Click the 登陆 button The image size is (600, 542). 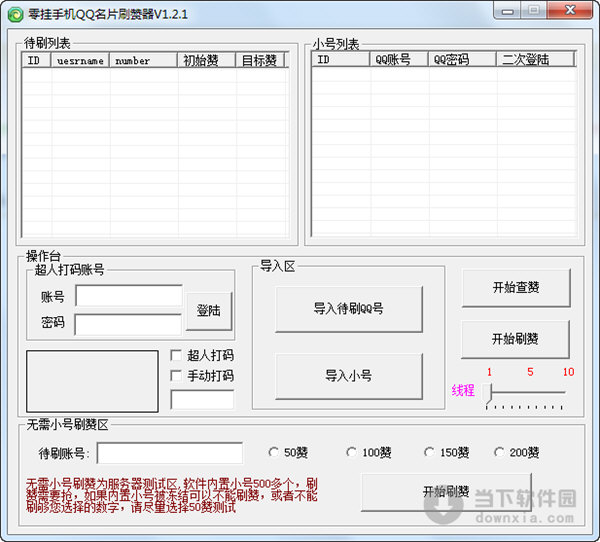click(209, 311)
